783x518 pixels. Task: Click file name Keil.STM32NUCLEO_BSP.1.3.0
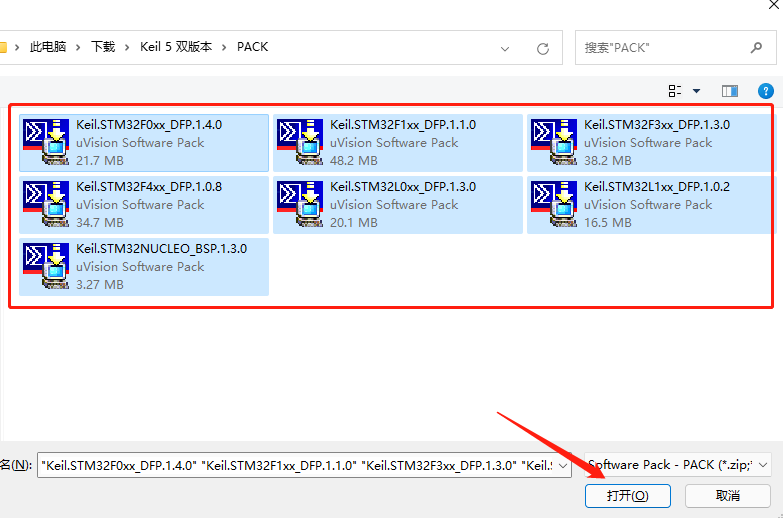pos(161,249)
